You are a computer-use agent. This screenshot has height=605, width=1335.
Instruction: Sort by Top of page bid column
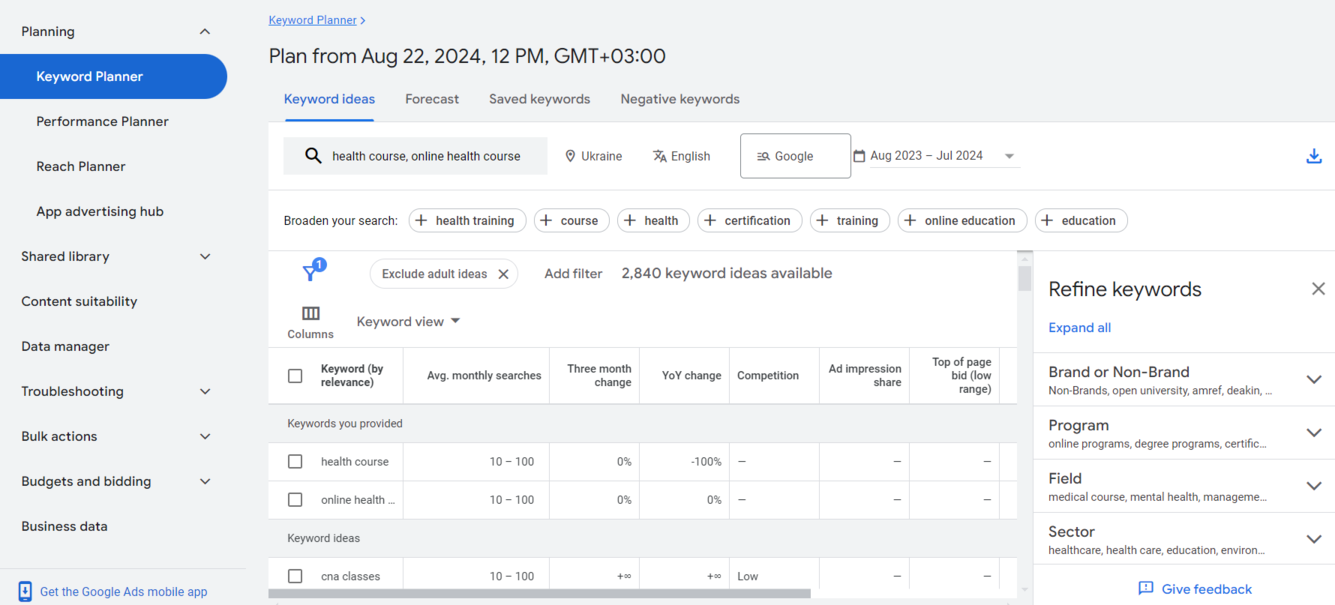961,376
